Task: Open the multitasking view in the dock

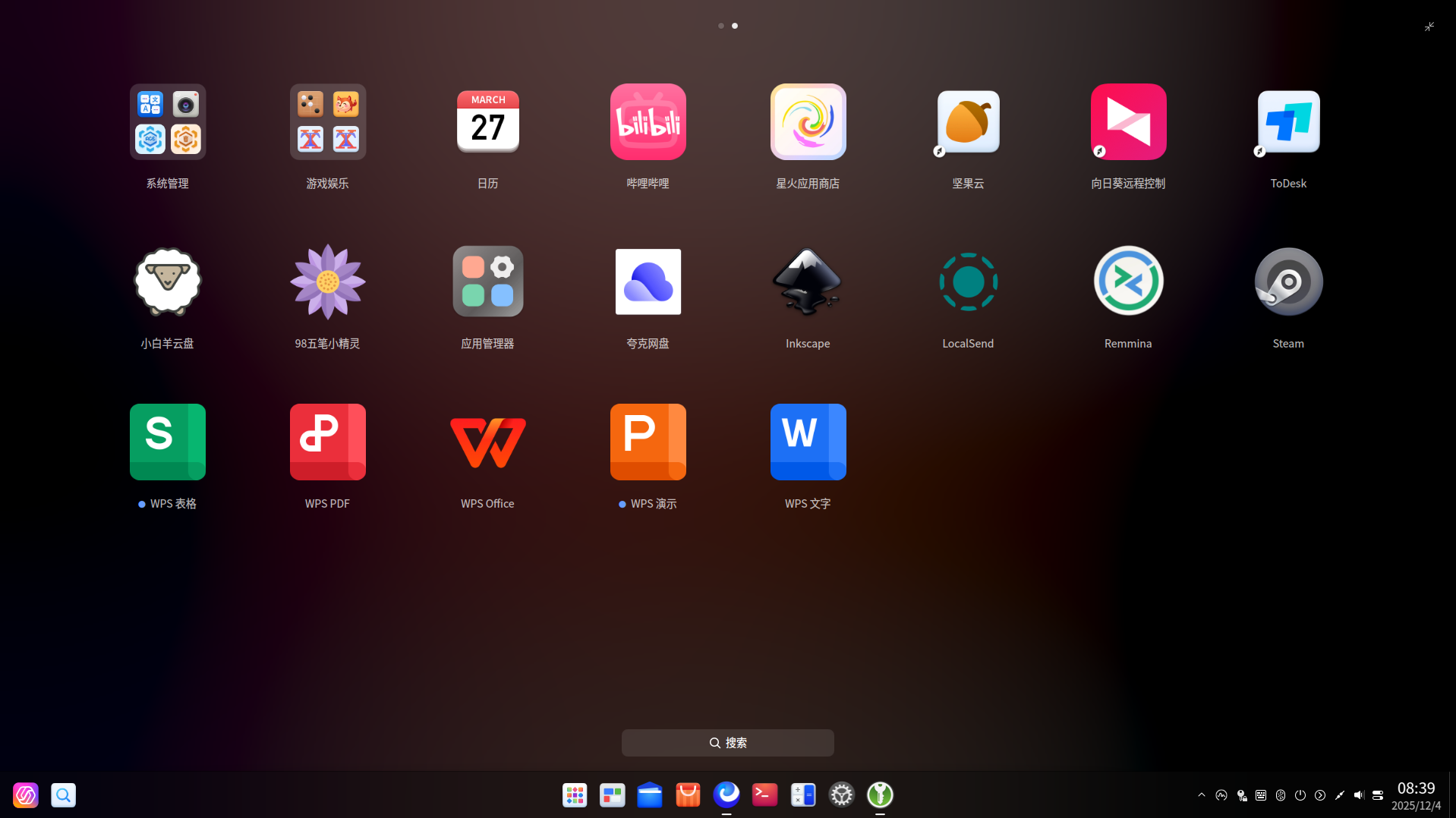Action: (613, 794)
